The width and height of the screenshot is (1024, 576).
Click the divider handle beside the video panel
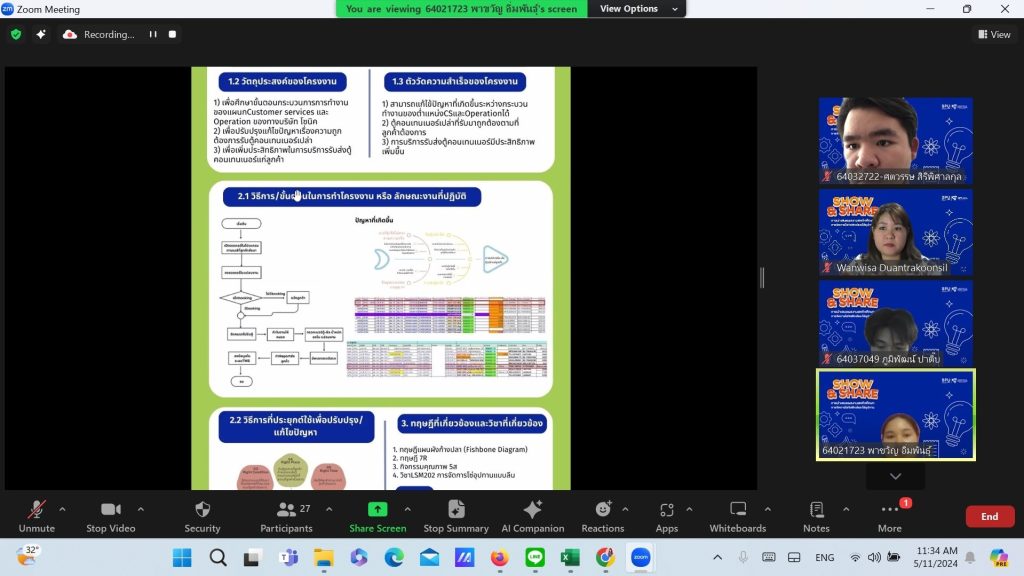point(762,278)
